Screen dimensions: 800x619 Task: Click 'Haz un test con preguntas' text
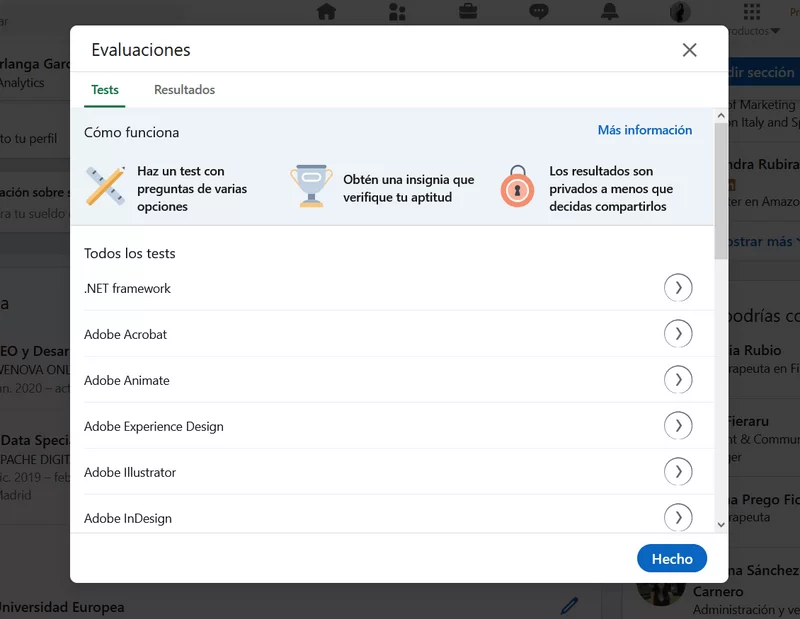coord(192,189)
